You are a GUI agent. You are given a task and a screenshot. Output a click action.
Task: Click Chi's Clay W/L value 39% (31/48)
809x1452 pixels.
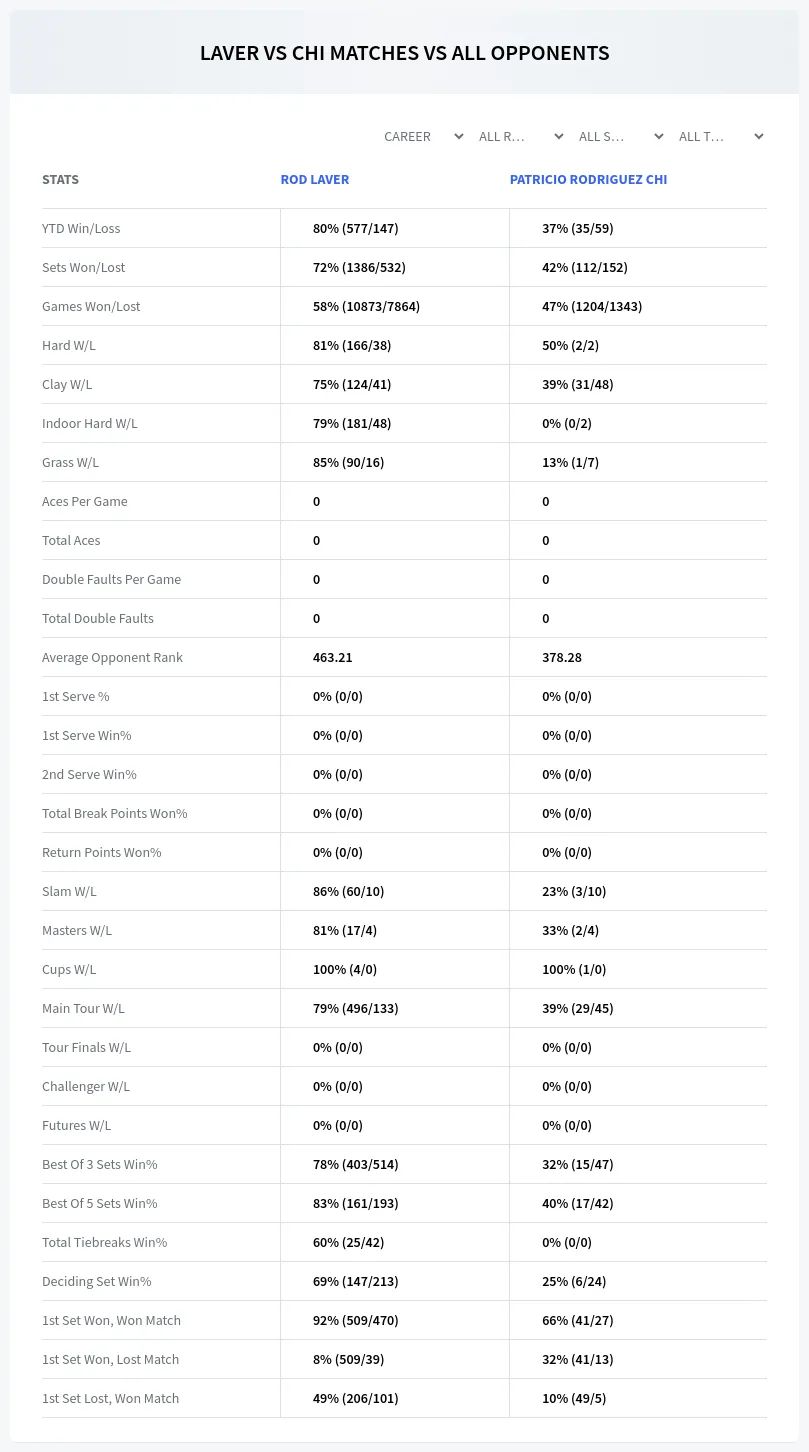577,384
